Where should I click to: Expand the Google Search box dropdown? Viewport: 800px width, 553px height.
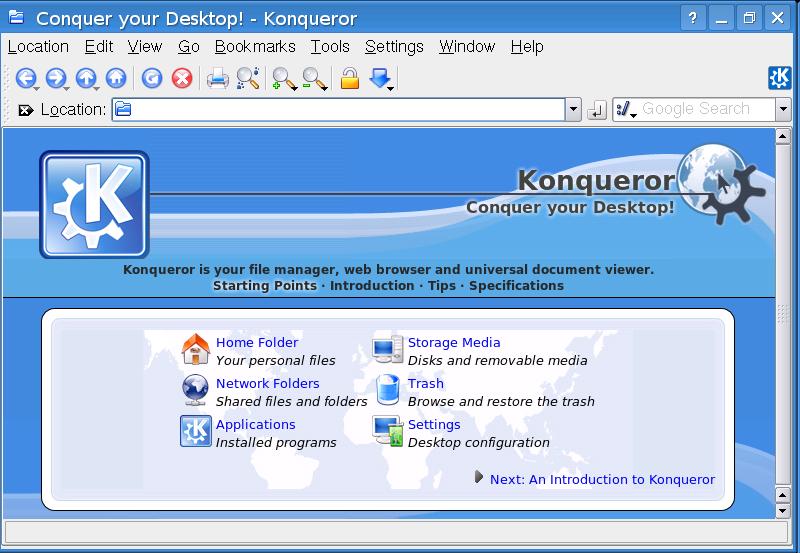tap(783, 109)
